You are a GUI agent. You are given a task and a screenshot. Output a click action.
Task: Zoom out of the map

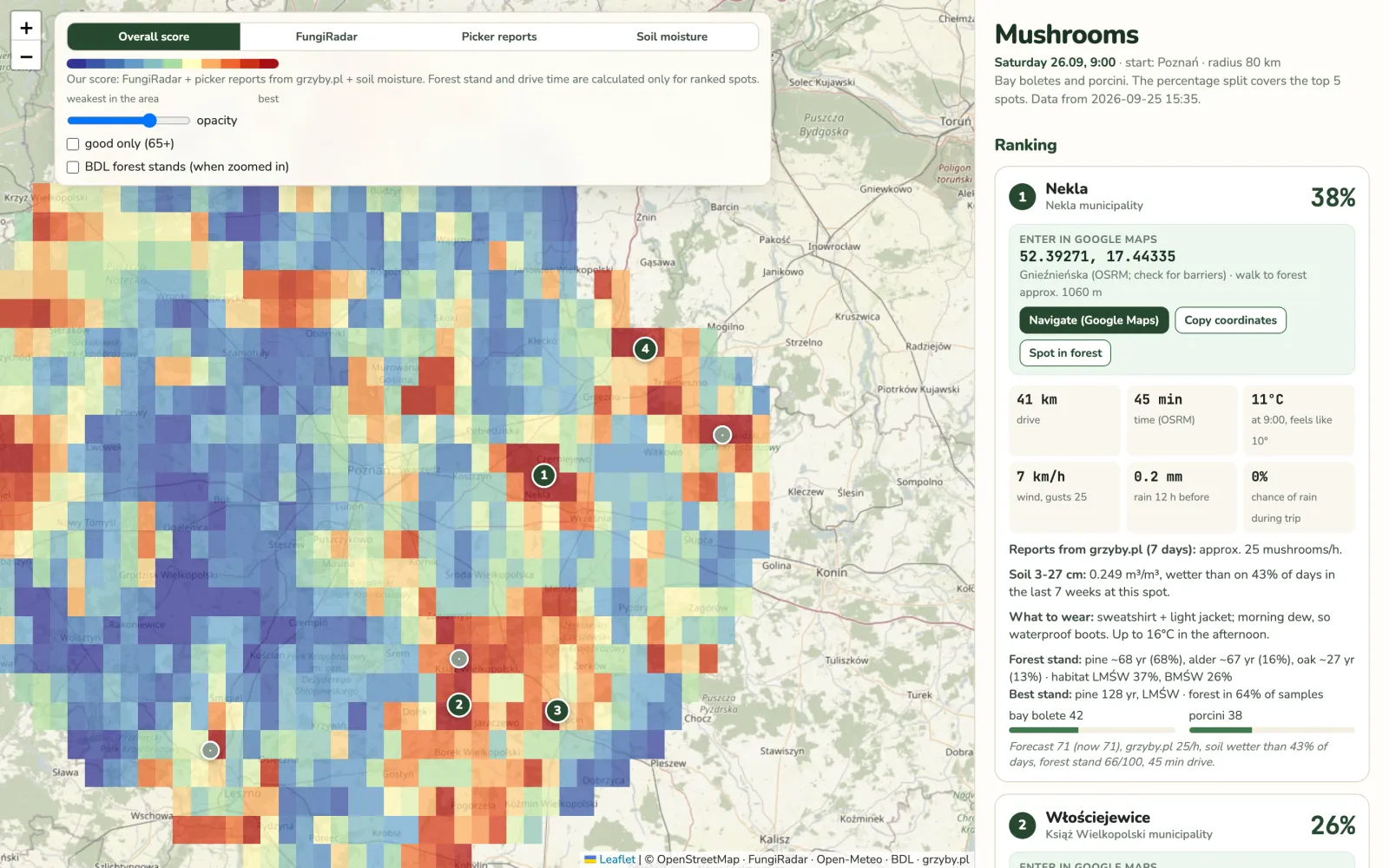pos(26,56)
